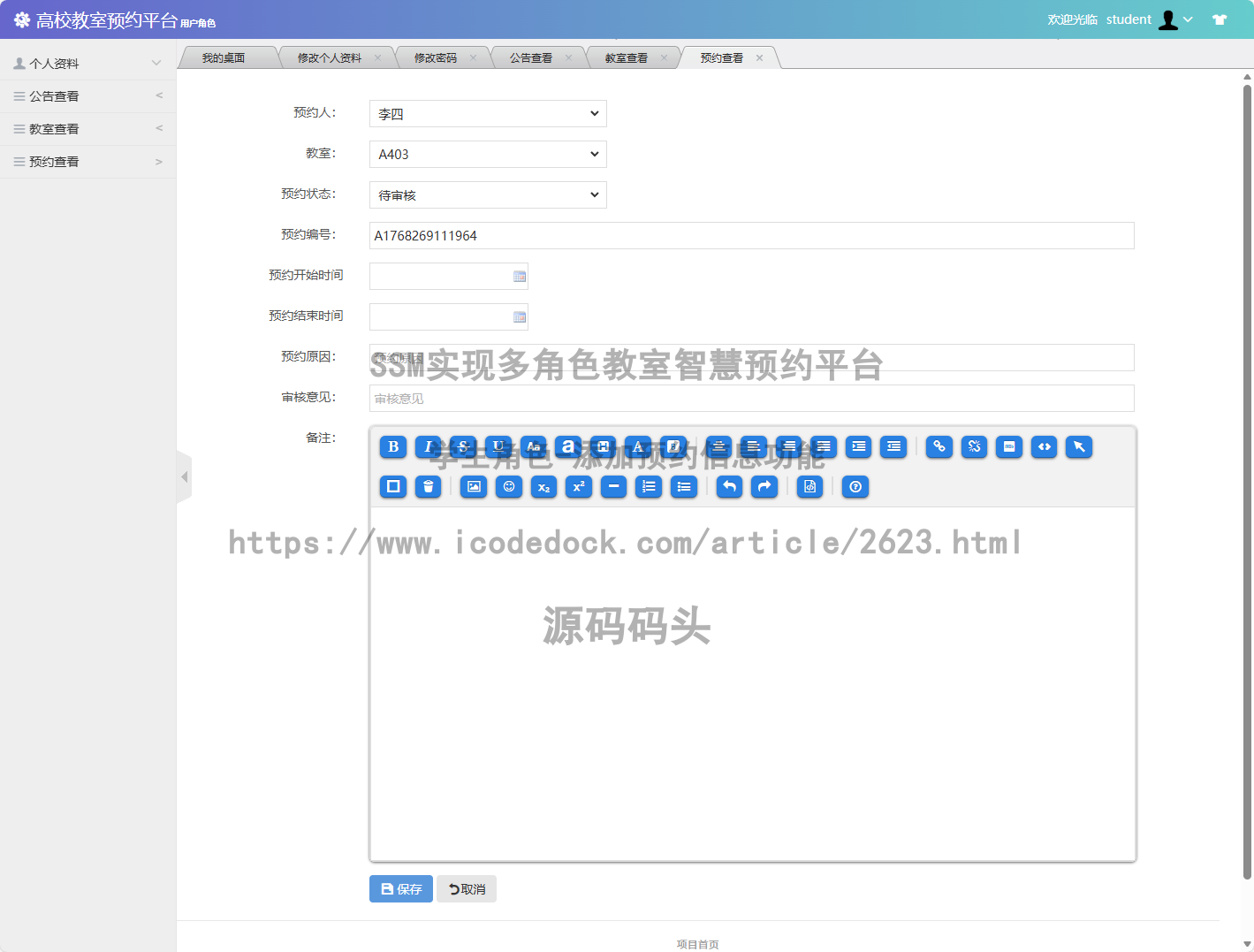This screenshot has height=952, width=1254.
Task: Open the 教室 dropdown showing A403
Action: tap(488, 155)
